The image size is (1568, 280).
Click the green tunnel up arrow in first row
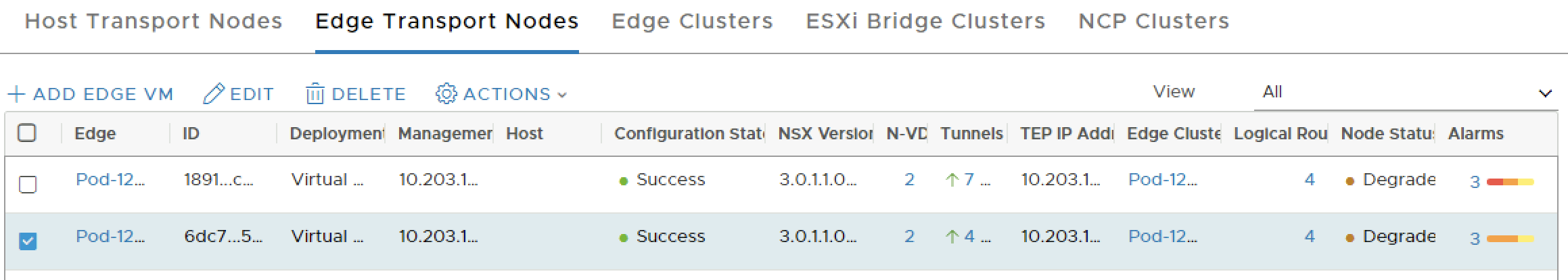952,180
